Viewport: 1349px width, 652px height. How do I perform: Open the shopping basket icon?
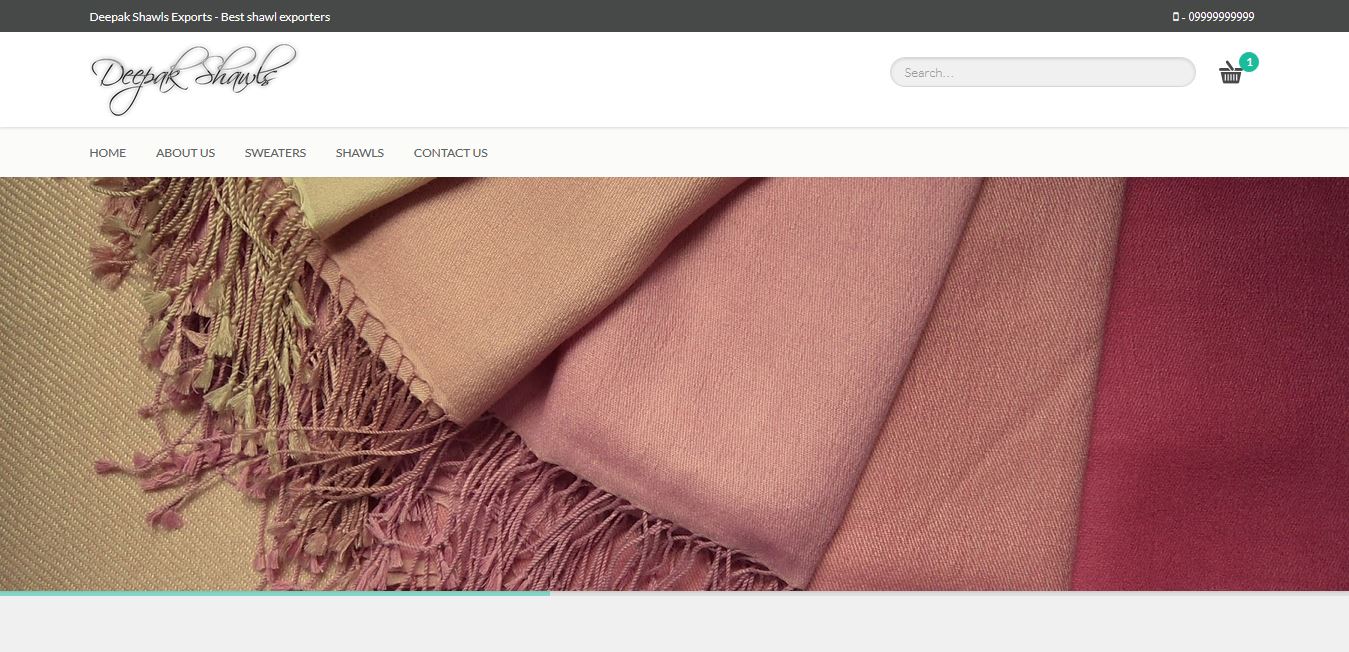tap(1230, 73)
